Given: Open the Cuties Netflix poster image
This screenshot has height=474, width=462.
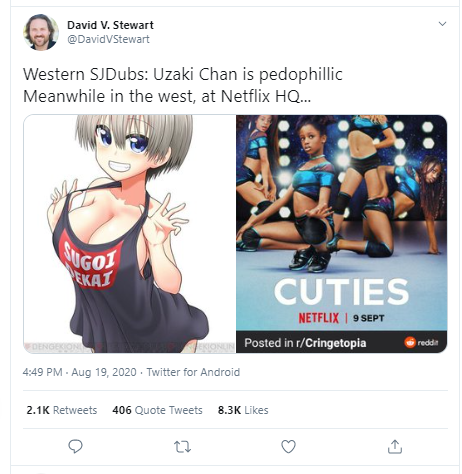Looking at the screenshot, I should click(x=342, y=234).
